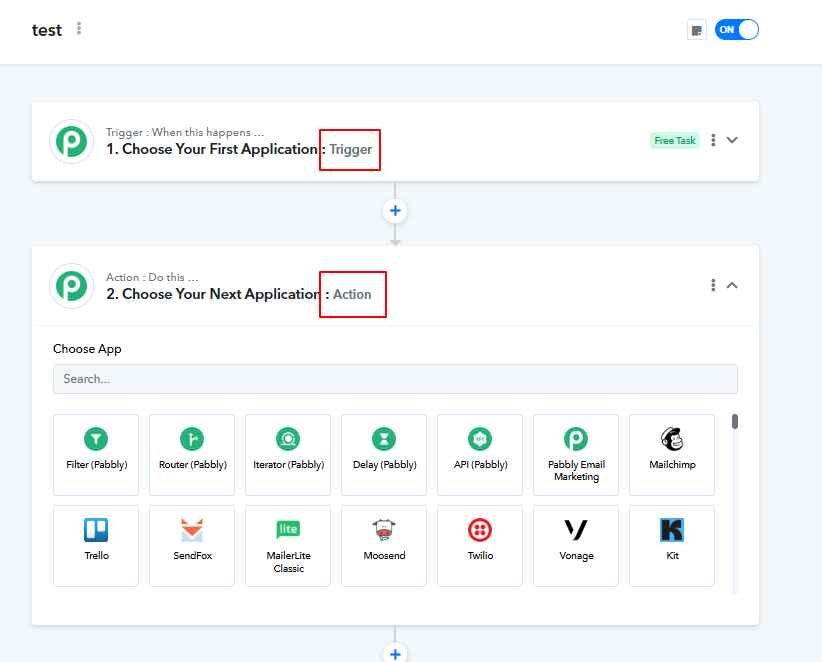Click the trigger step Pabbly logo
Image resolution: width=822 pixels, height=662 pixels.
point(71,142)
